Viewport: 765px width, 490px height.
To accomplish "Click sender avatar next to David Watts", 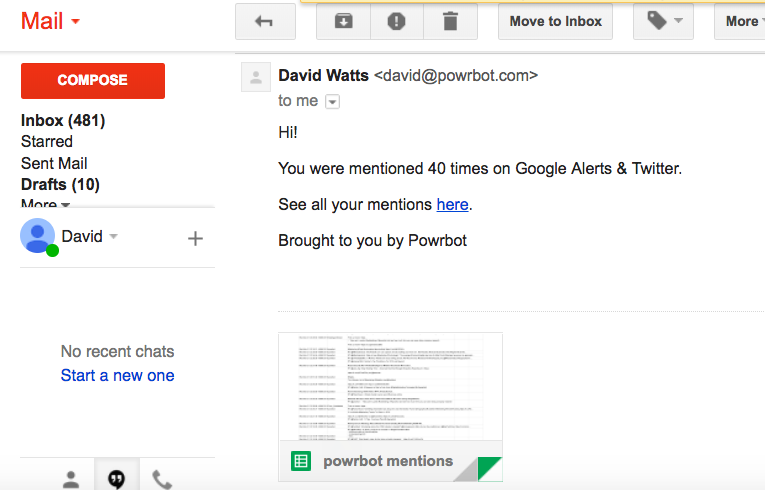I will pyautogui.click(x=256, y=77).
